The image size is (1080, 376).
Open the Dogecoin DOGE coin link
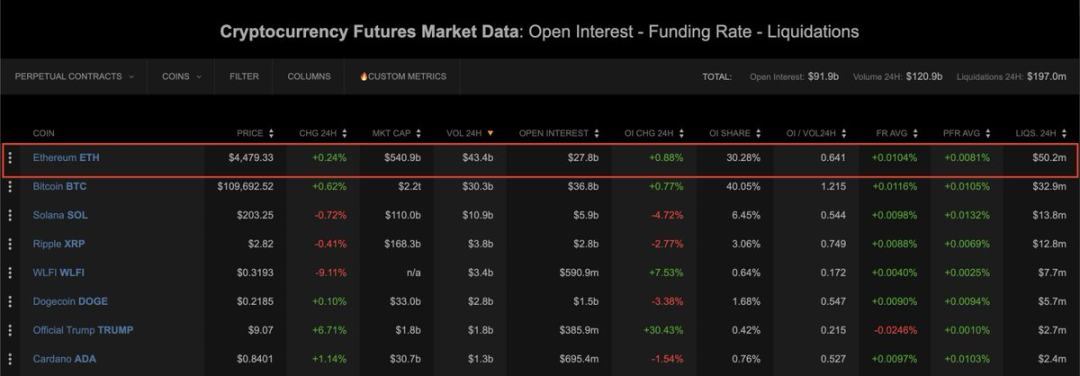pyautogui.click(x=70, y=301)
